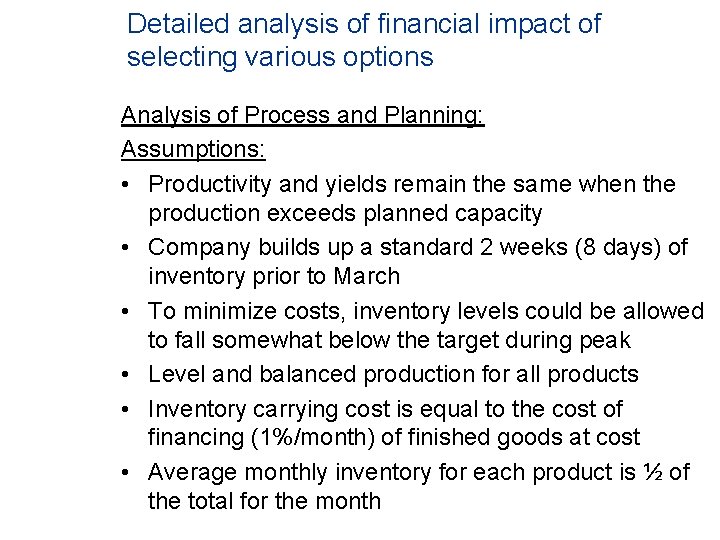Click the line 'inventory prior to March'
The height and width of the screenshot is (540, 720).
point(274,276)
